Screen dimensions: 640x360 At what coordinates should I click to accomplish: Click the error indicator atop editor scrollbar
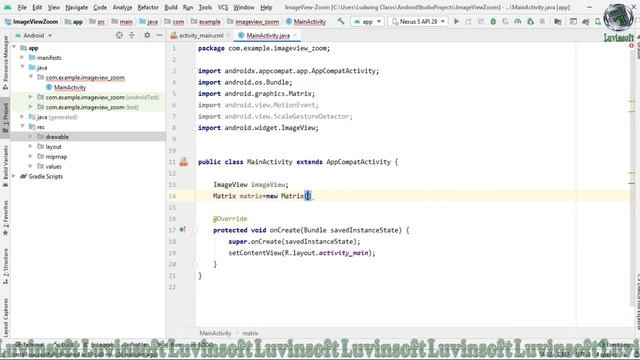(x=631, y=45)
